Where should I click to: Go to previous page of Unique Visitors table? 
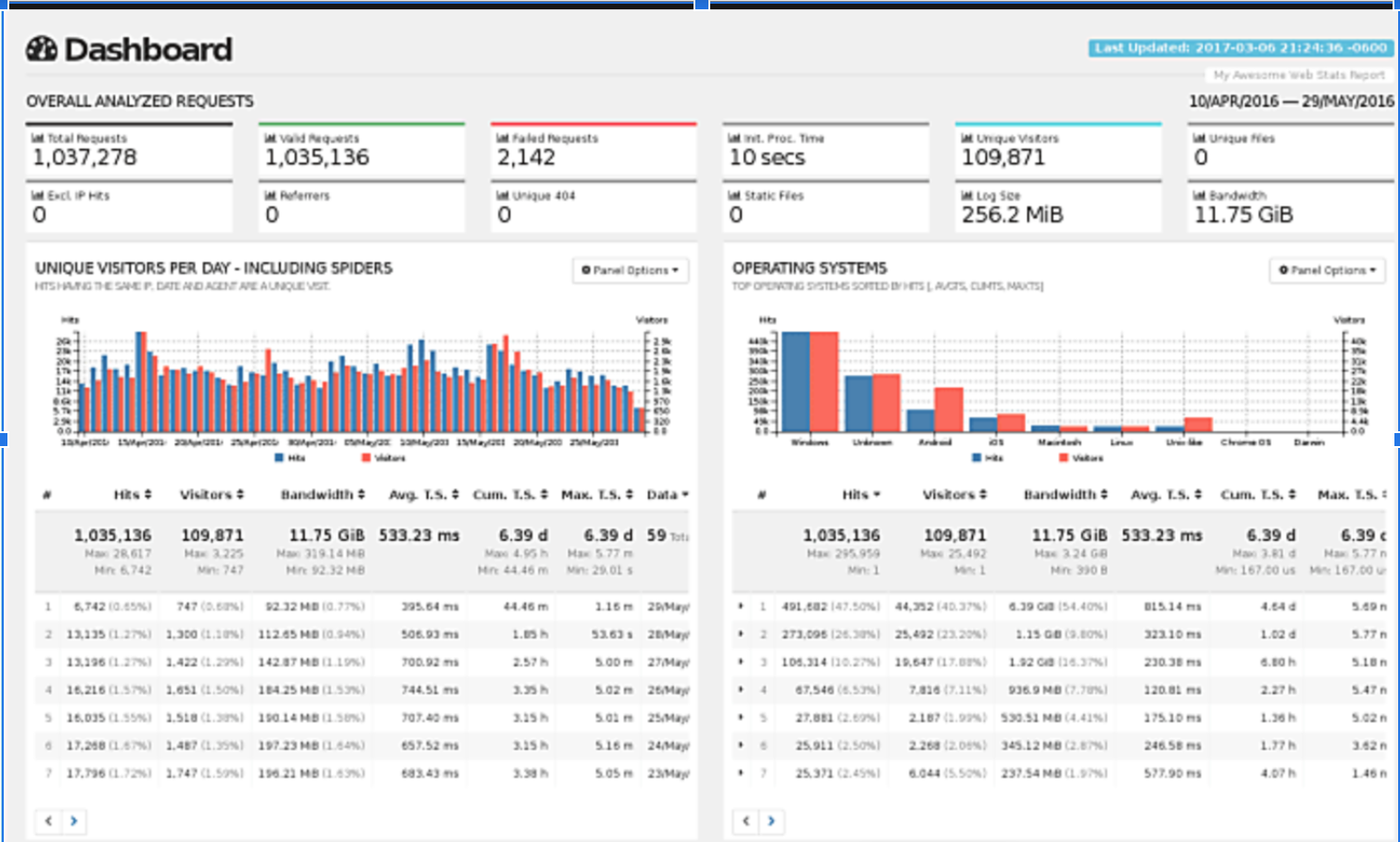[x=48, y=821]
